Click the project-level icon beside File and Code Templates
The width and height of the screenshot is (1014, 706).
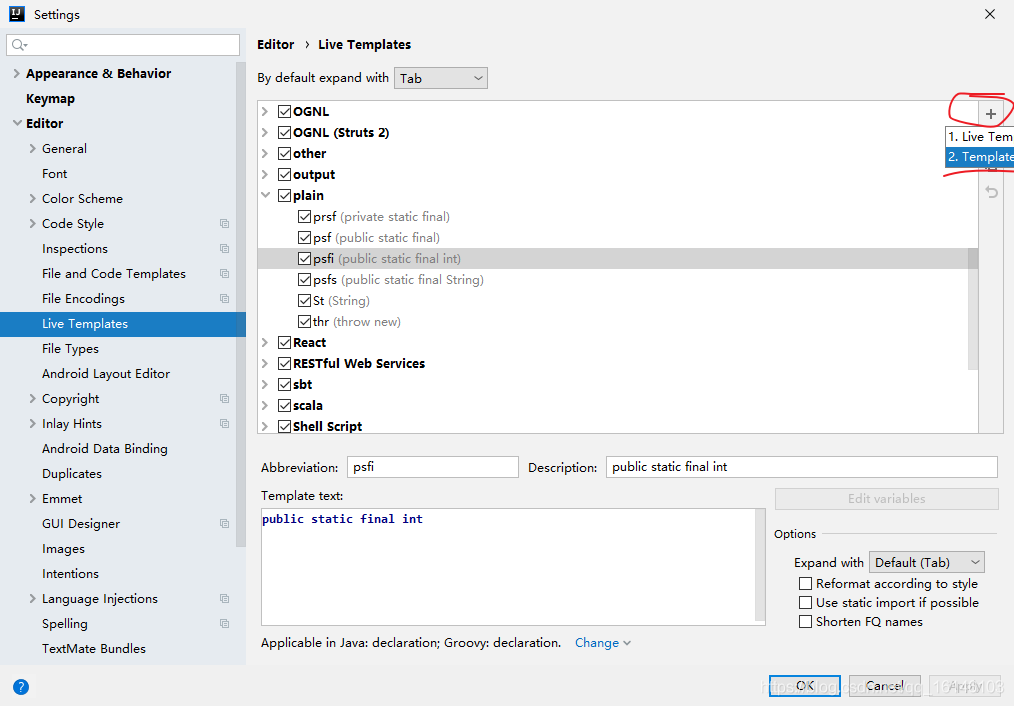(224, 274)
